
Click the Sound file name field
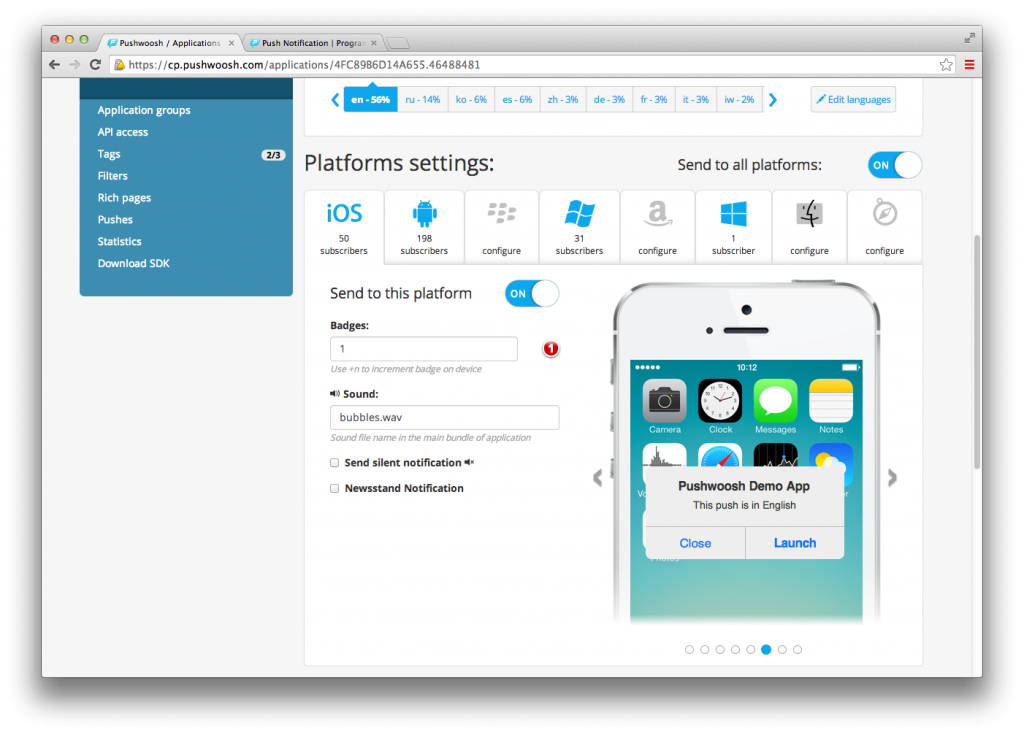[x=445, y=417]
